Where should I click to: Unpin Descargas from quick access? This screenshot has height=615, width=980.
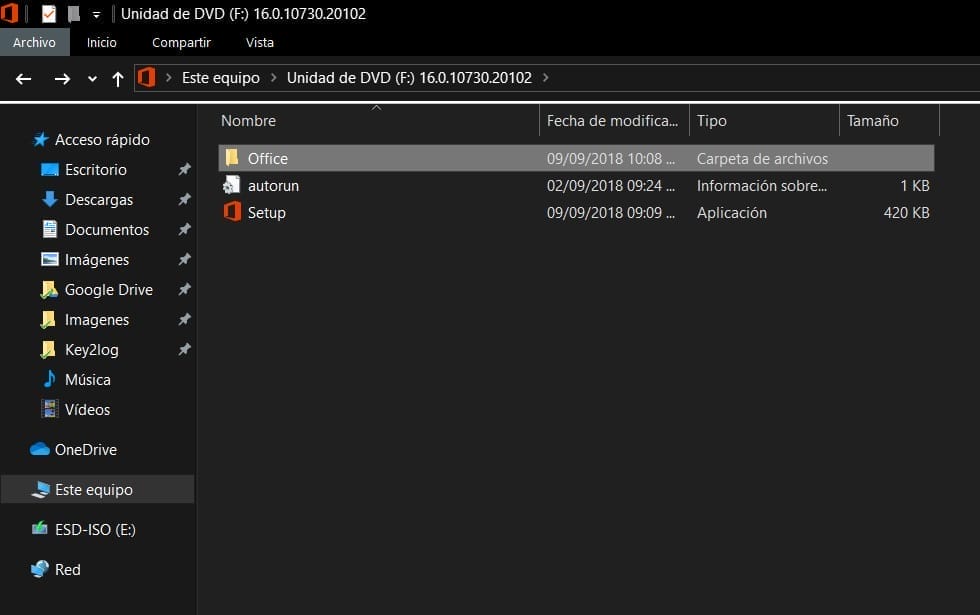[x=183, y=199]
